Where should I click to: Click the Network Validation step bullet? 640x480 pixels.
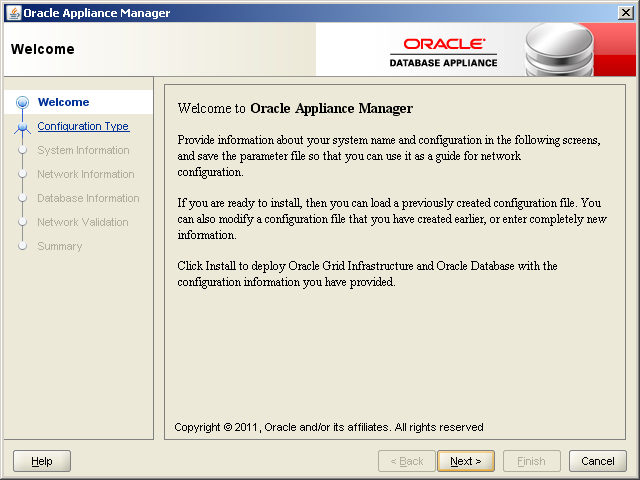(22, 222)
